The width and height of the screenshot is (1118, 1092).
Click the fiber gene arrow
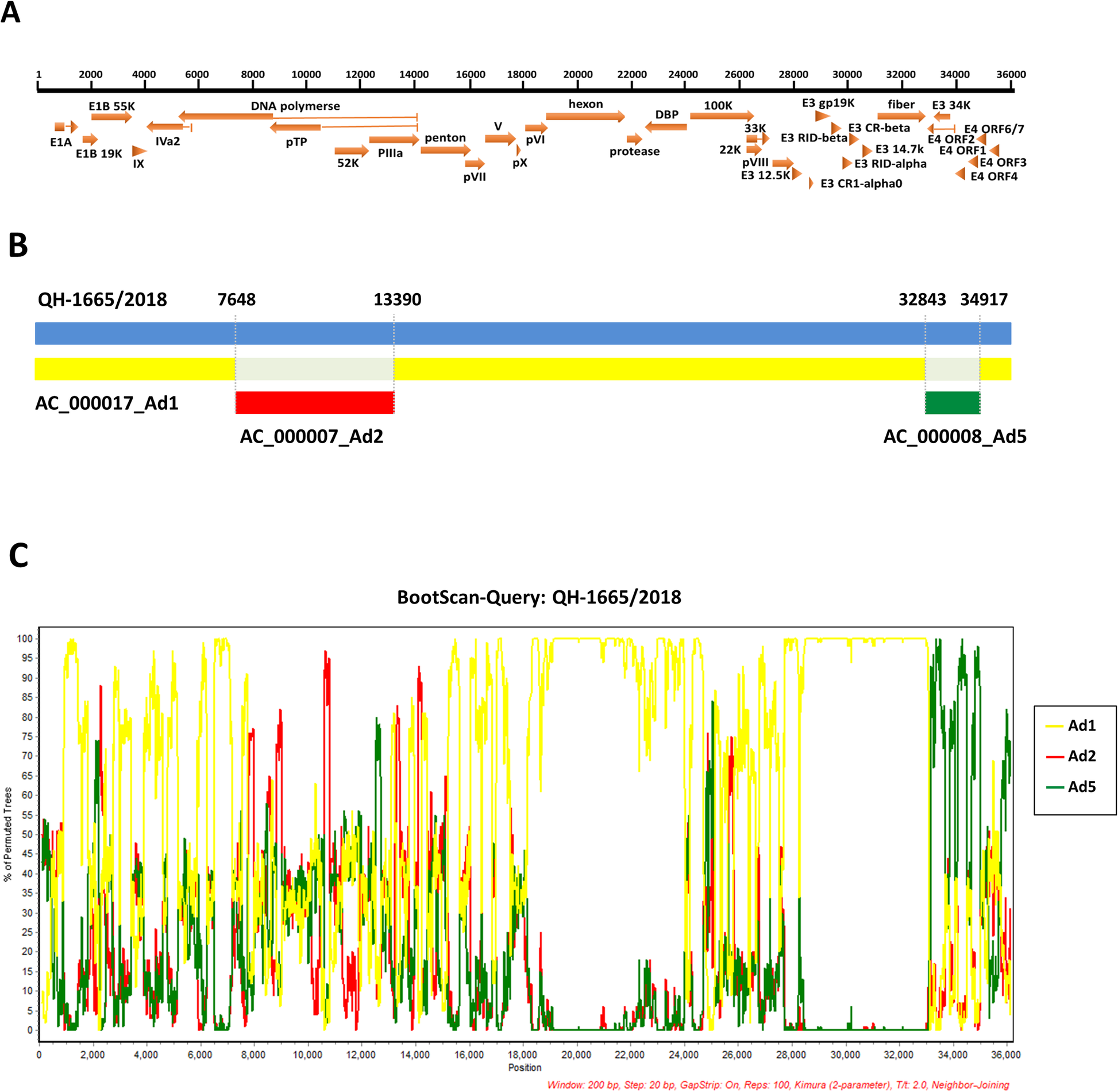[900, 117]
